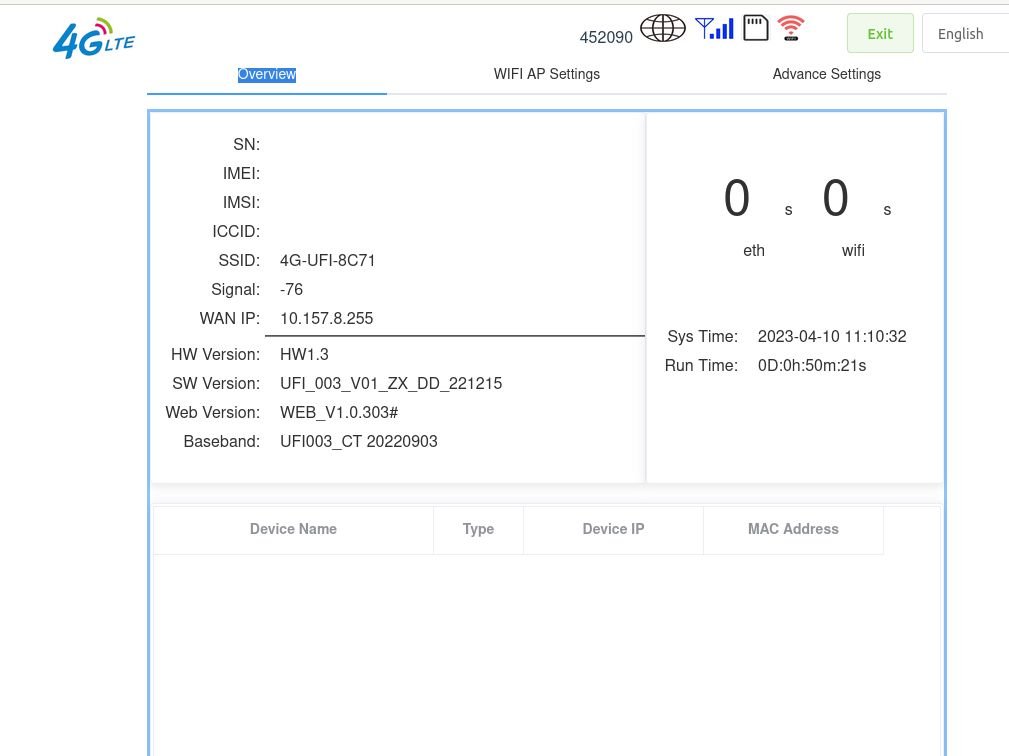
Task: Click the Run Time value
Action: coord(812,366)
